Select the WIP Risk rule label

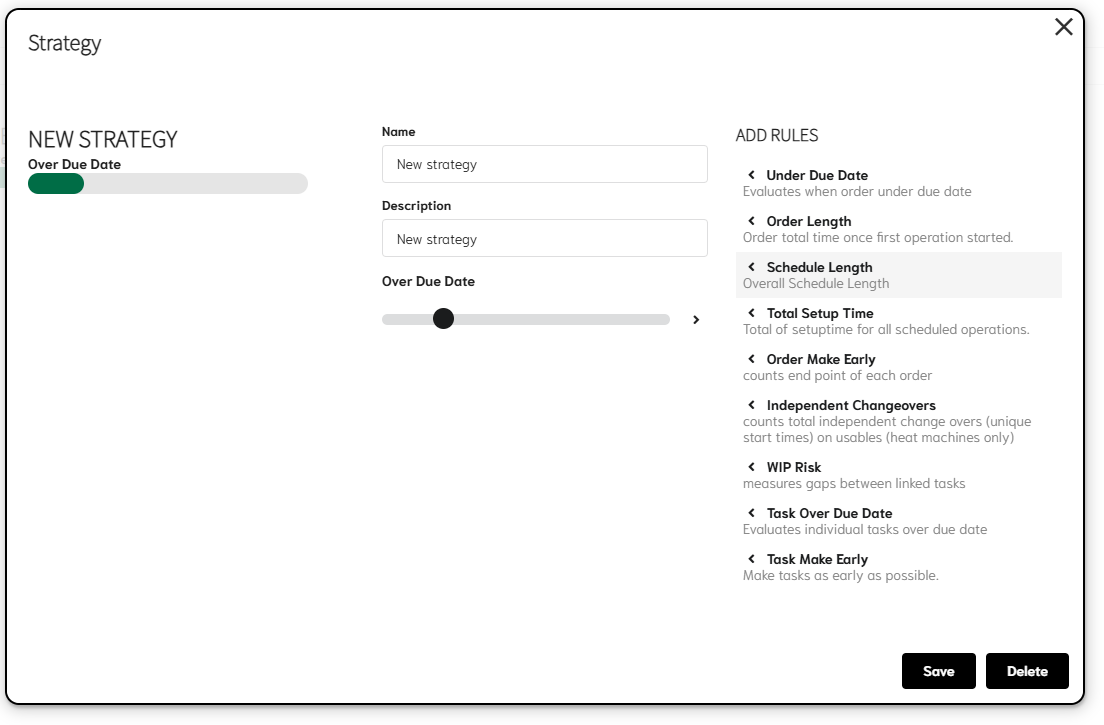tap(793, 467)
